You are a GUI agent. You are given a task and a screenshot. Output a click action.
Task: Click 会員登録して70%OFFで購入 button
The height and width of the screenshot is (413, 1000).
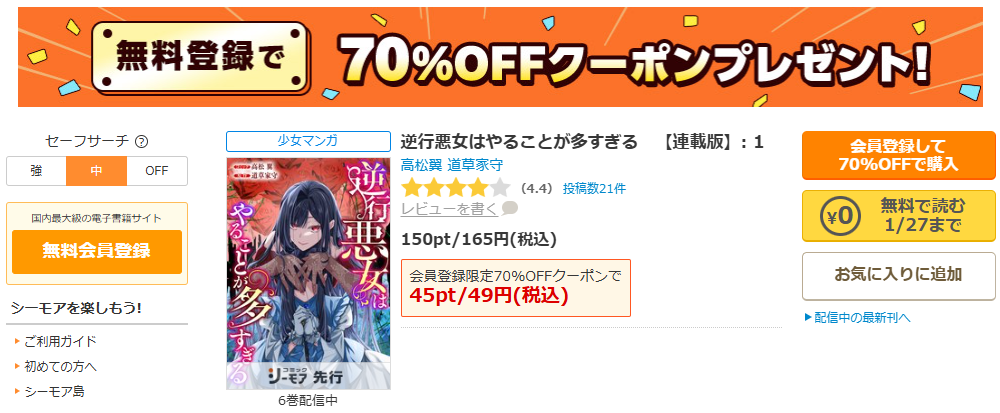[899, 155]
